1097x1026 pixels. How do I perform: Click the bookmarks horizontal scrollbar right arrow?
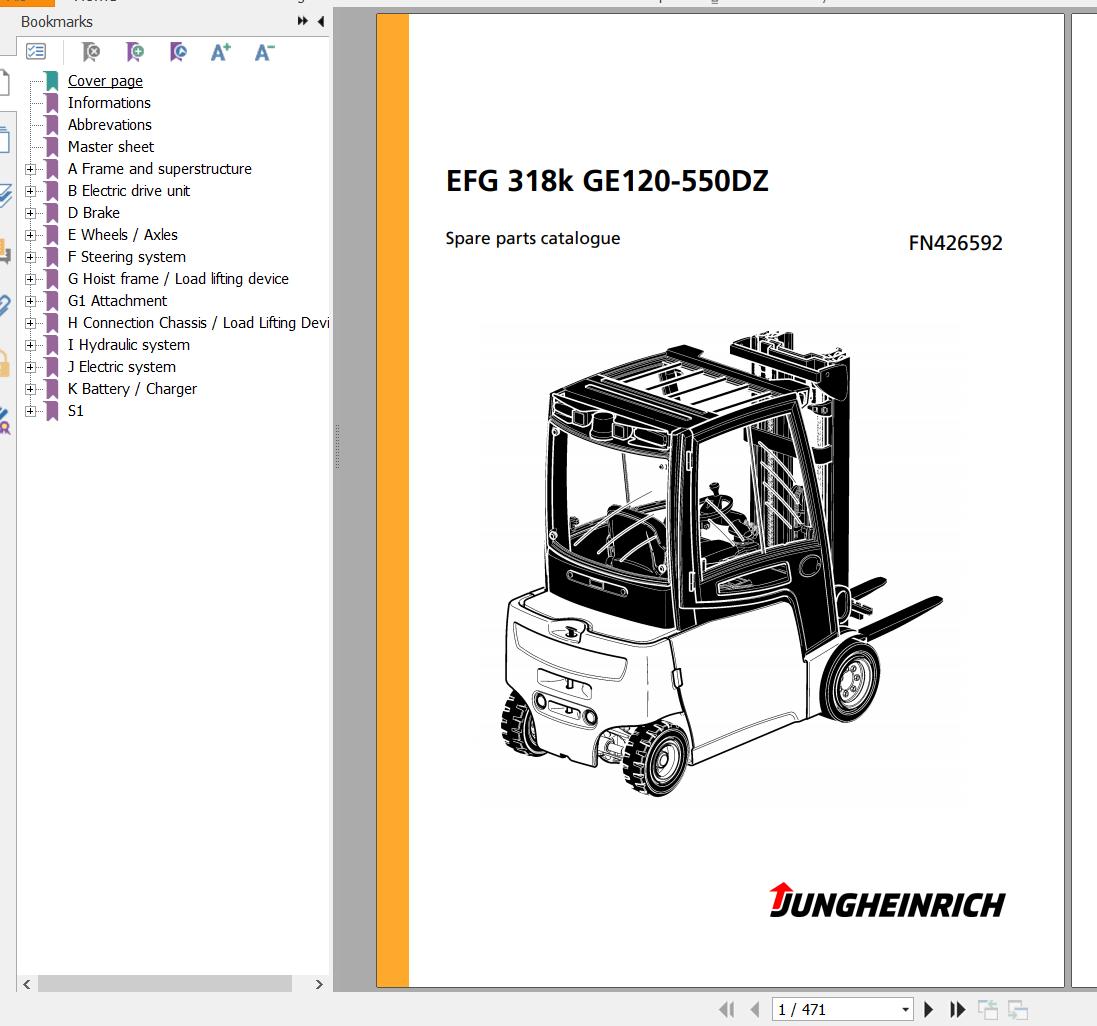click(319, 984)
